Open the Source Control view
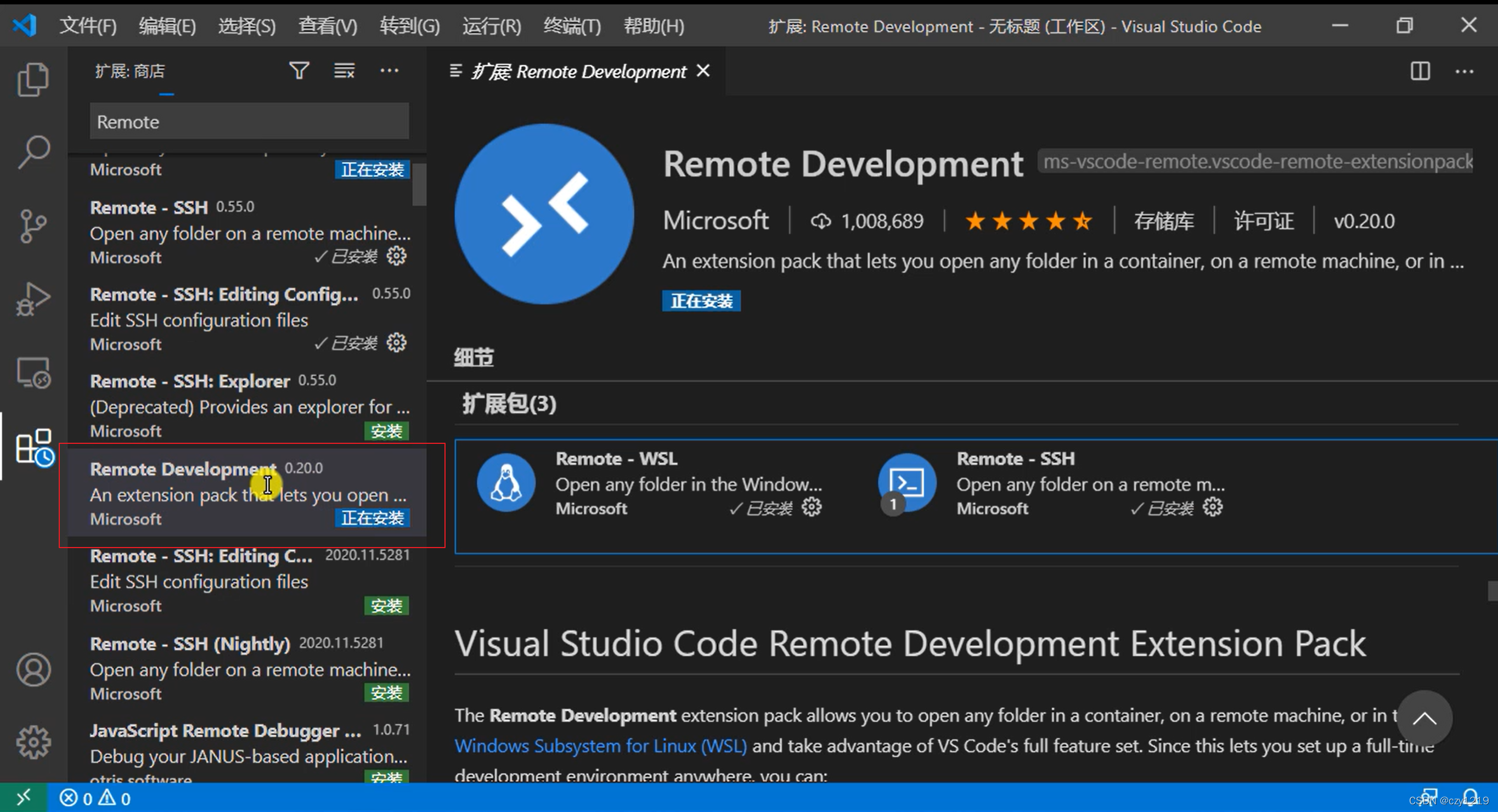 (33, 225)
